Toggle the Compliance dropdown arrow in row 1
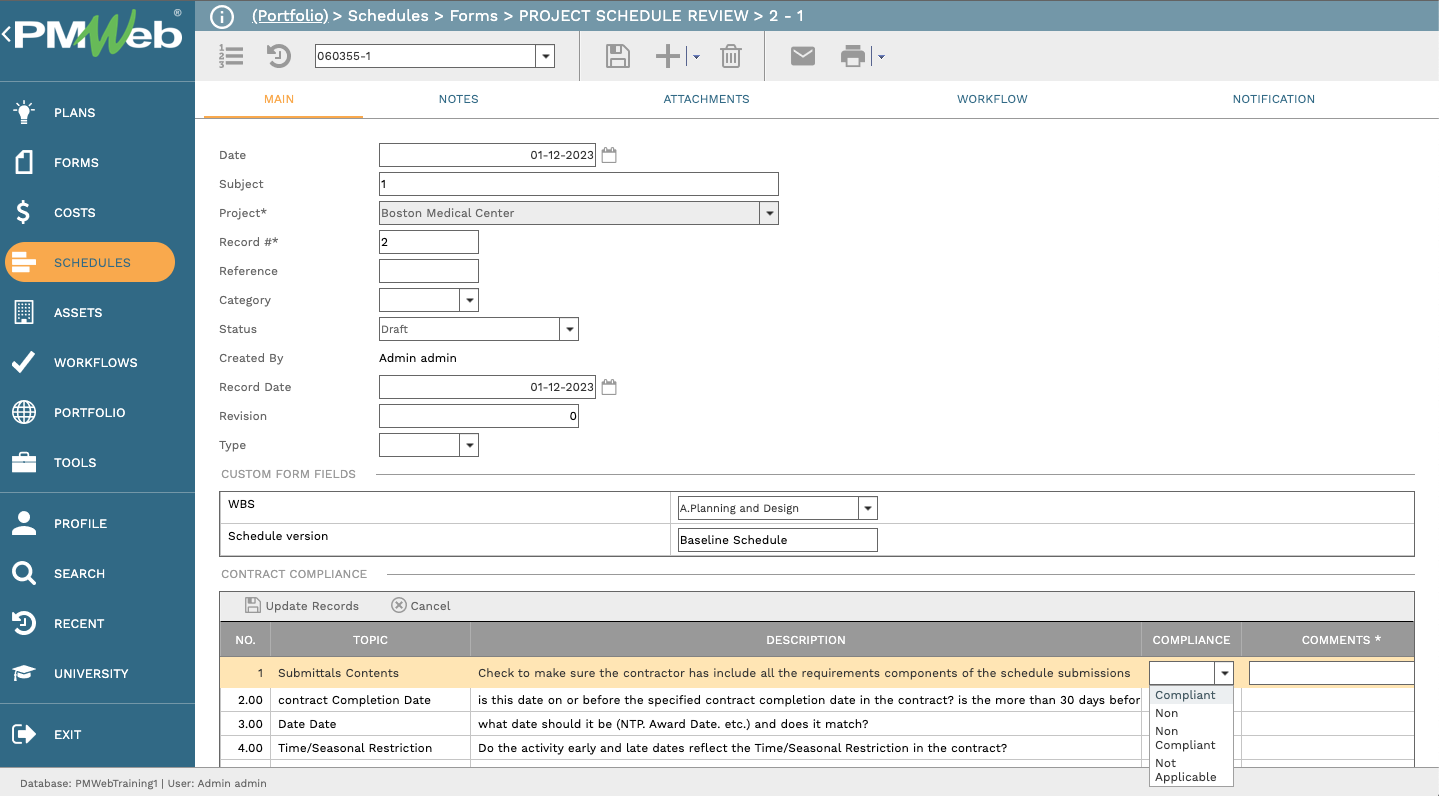The width and height of the screenshot is (1439, 796). click(1224, 673)
